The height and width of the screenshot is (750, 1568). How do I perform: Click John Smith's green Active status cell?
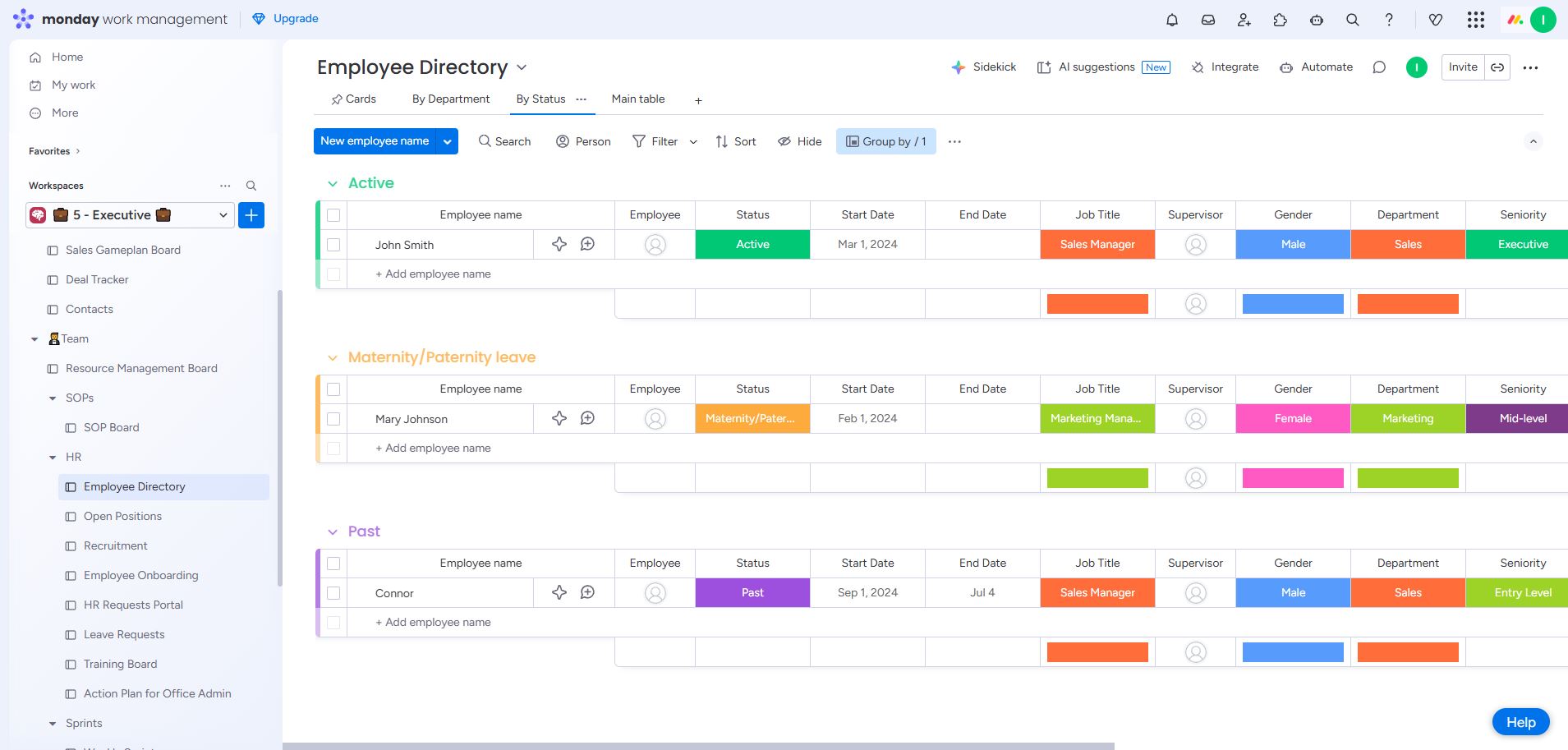(752, 245)
